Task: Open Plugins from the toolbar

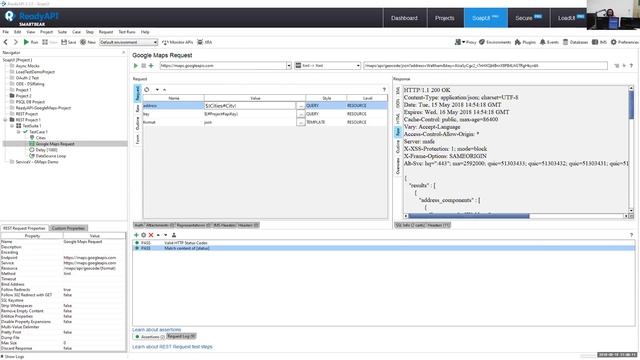Action: [x=525, y=42]
